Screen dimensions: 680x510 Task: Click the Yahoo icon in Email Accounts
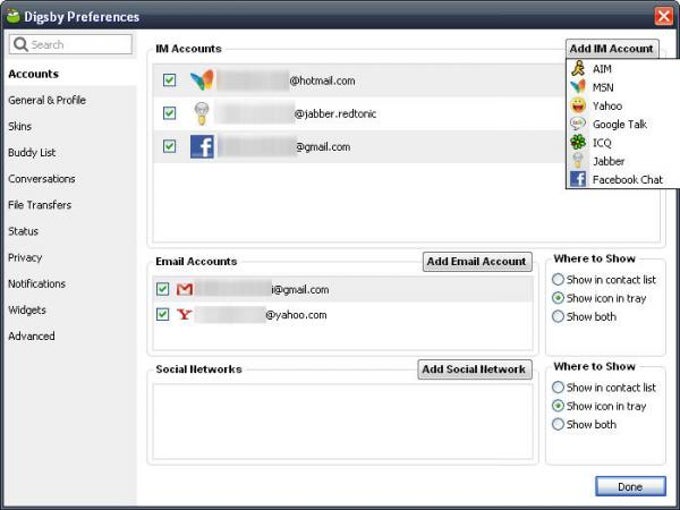[x=184, y=314]
